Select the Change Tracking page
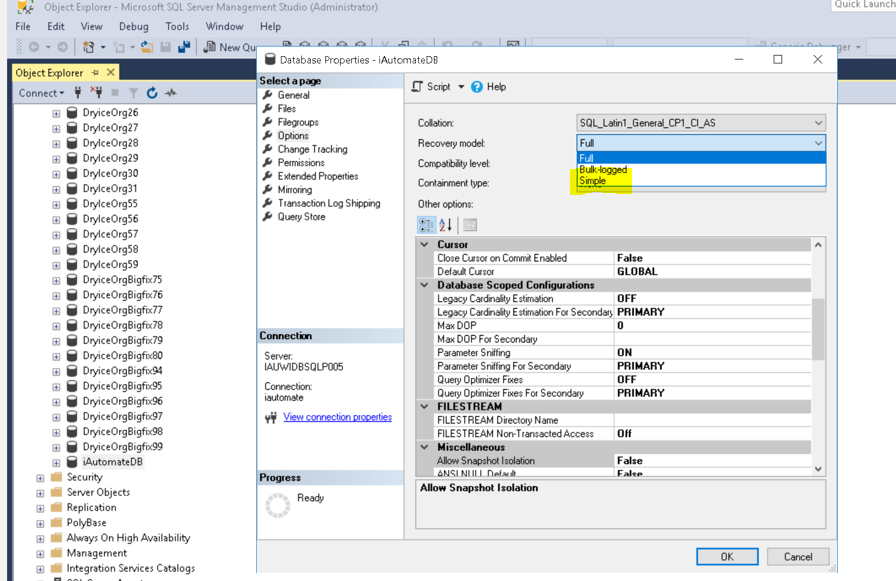 [312, 149]
